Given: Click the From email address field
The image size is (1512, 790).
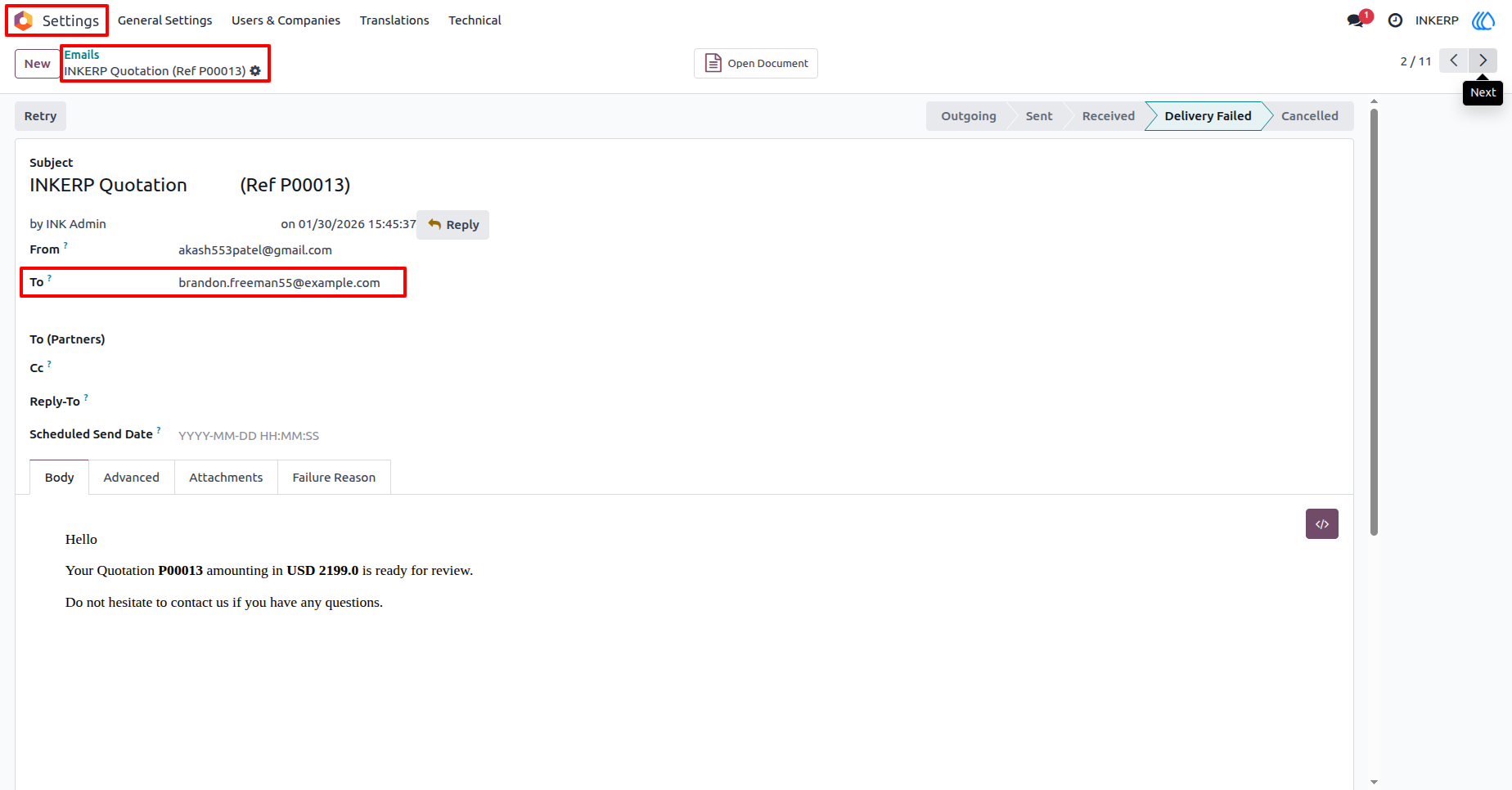Looking at the screenshot, I should tap(255, 250).
